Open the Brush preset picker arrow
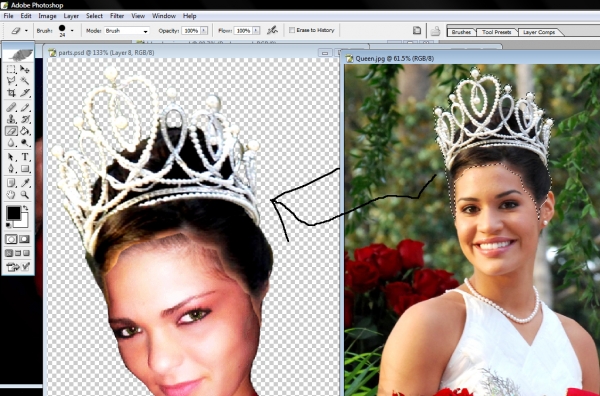600x396 pixels. pyautogui.click(x=72, y=31)
